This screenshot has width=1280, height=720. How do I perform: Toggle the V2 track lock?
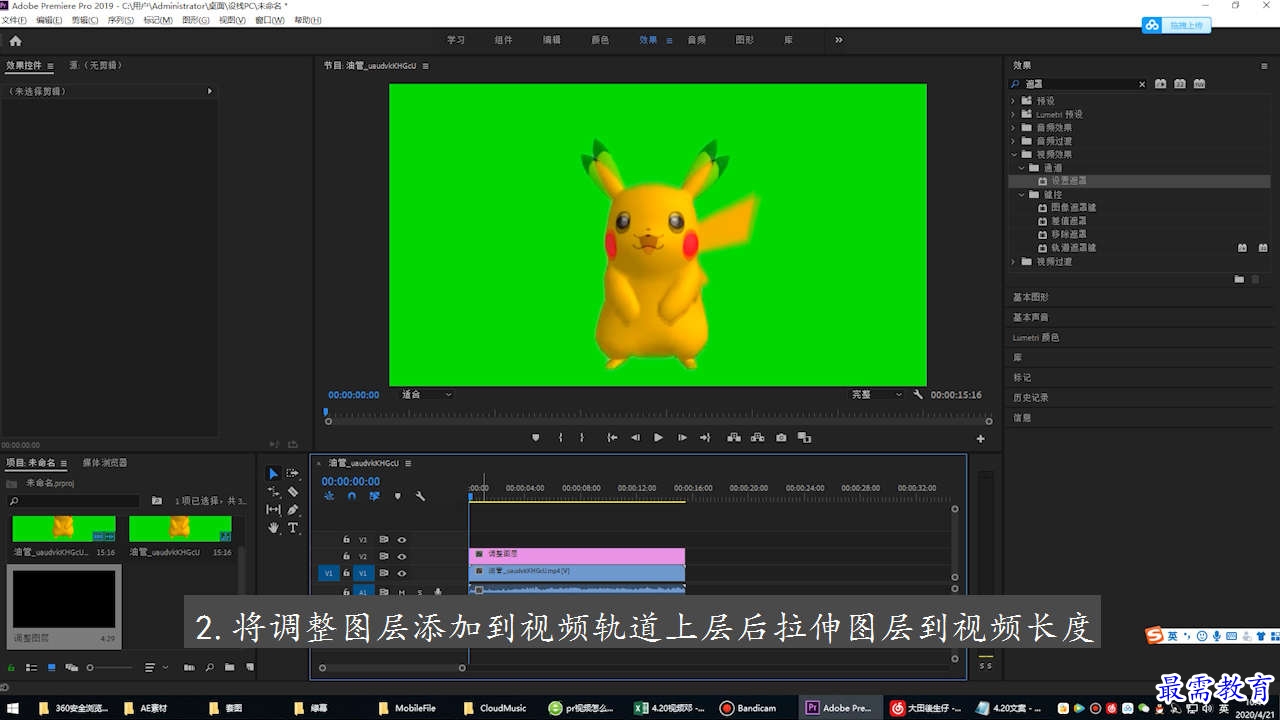tap(346, 556)
